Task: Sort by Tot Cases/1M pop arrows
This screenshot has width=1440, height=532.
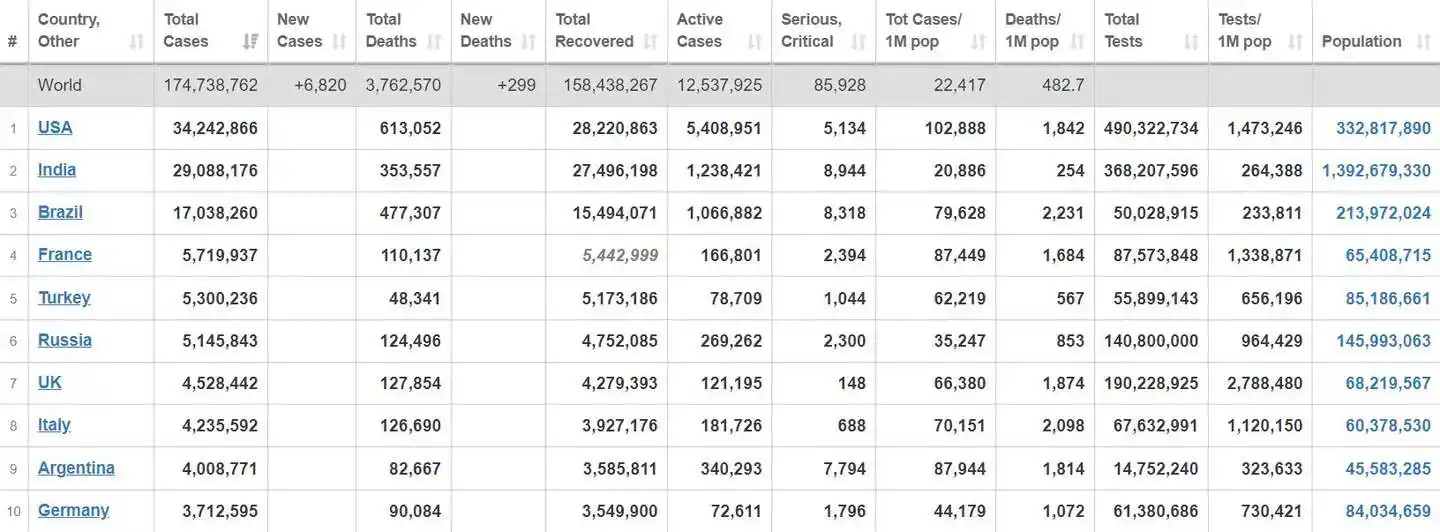Action: click(x=979, y=42)
